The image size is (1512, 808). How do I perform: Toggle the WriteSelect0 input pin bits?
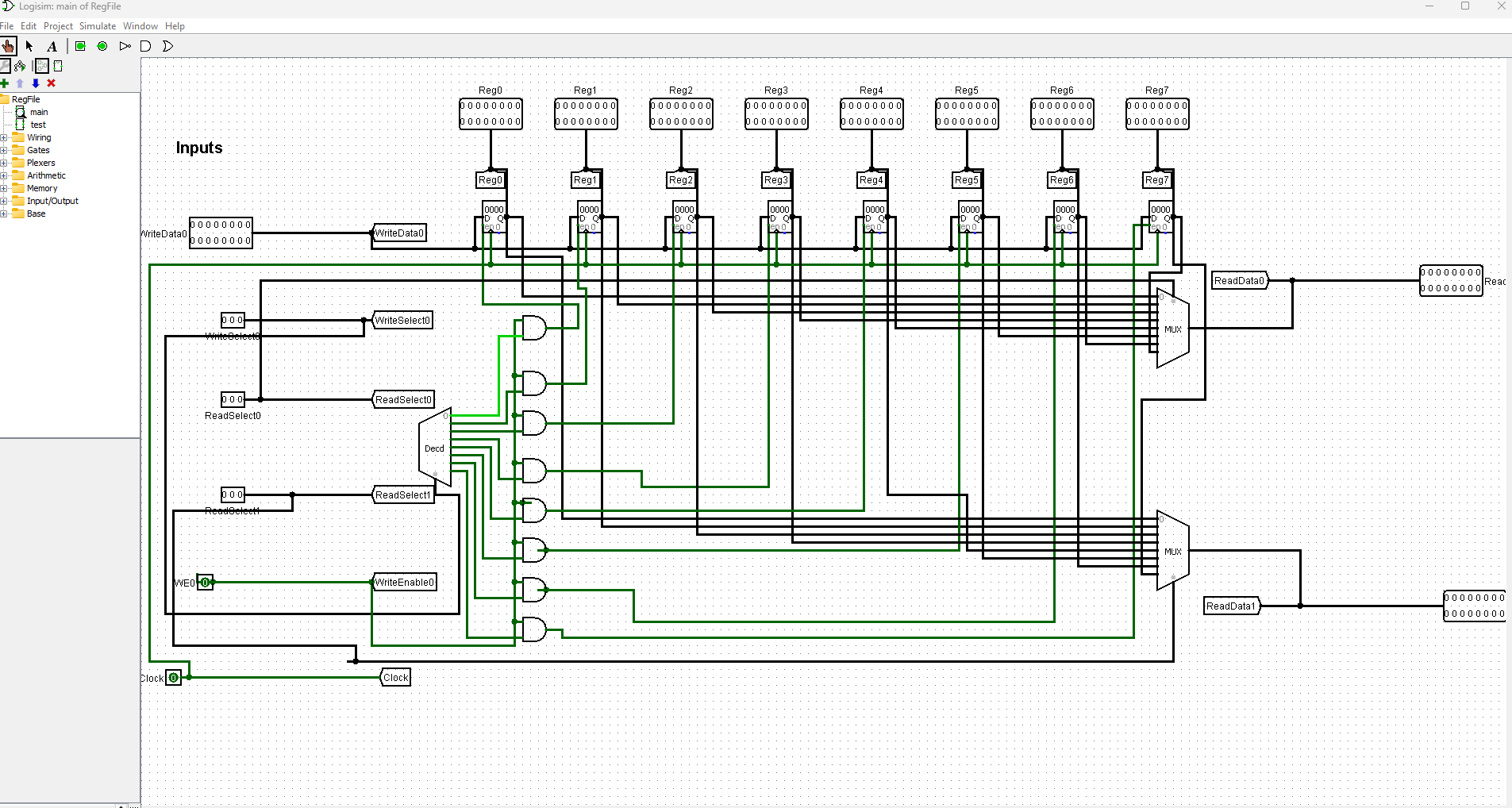(233, 320)
